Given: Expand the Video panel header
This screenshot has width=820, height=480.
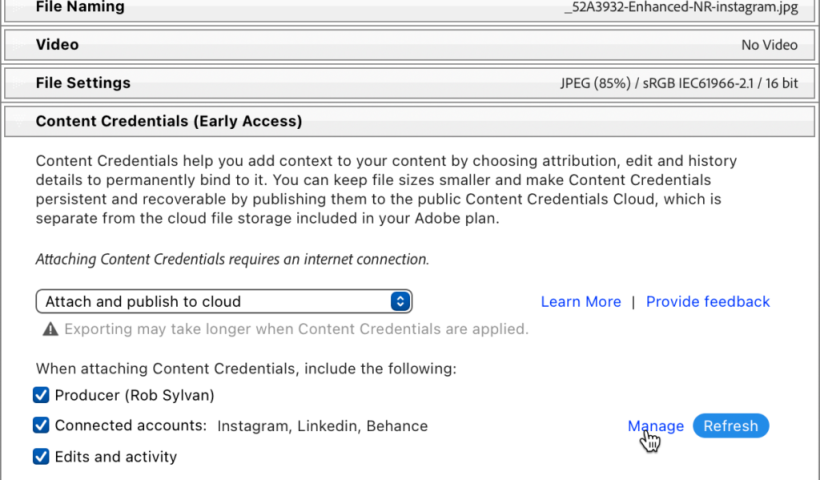Looking at the screenshot, I should coord(57,45).
